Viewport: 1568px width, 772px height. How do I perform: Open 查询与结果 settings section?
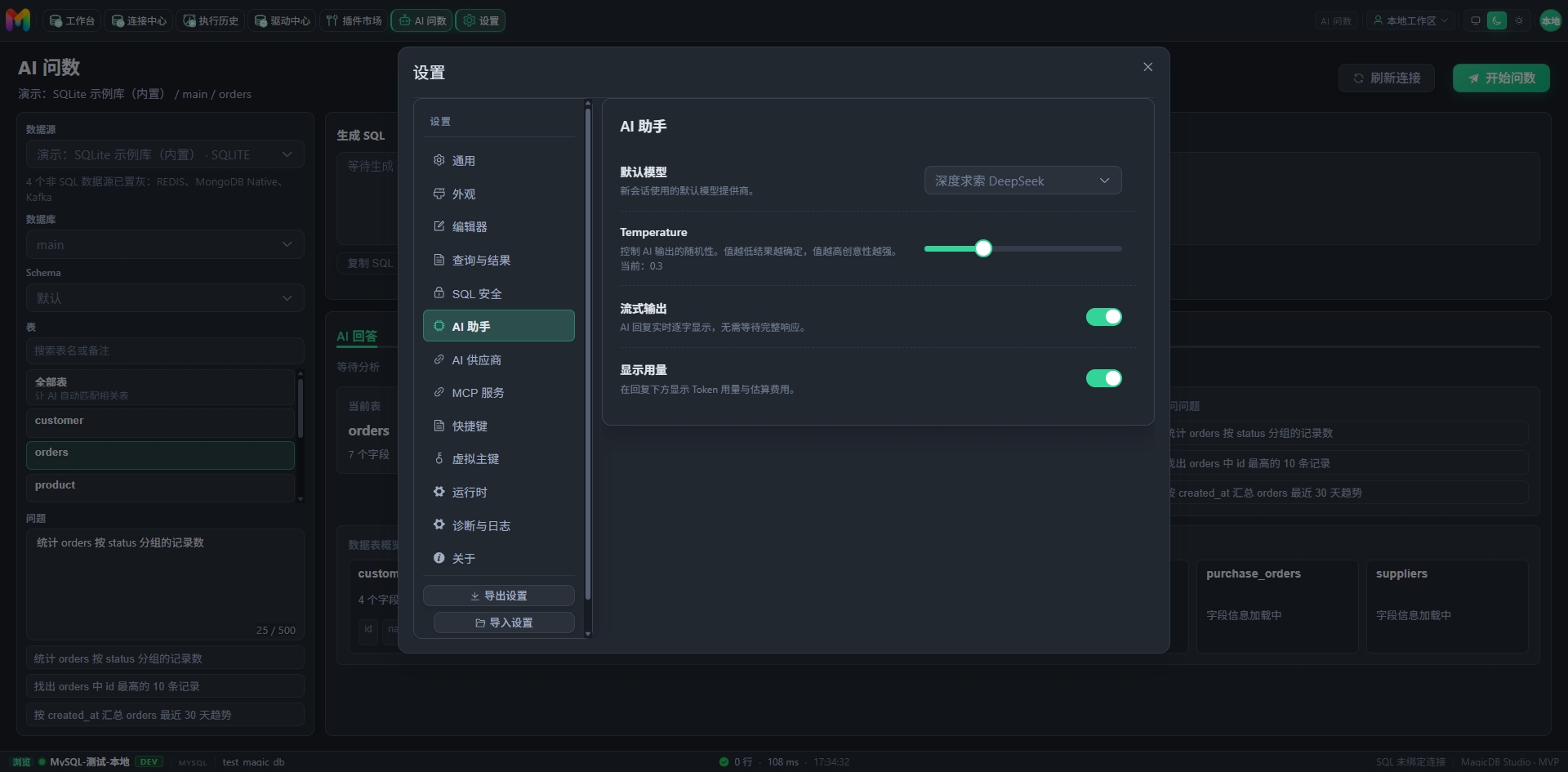click(x=499, y=260)
